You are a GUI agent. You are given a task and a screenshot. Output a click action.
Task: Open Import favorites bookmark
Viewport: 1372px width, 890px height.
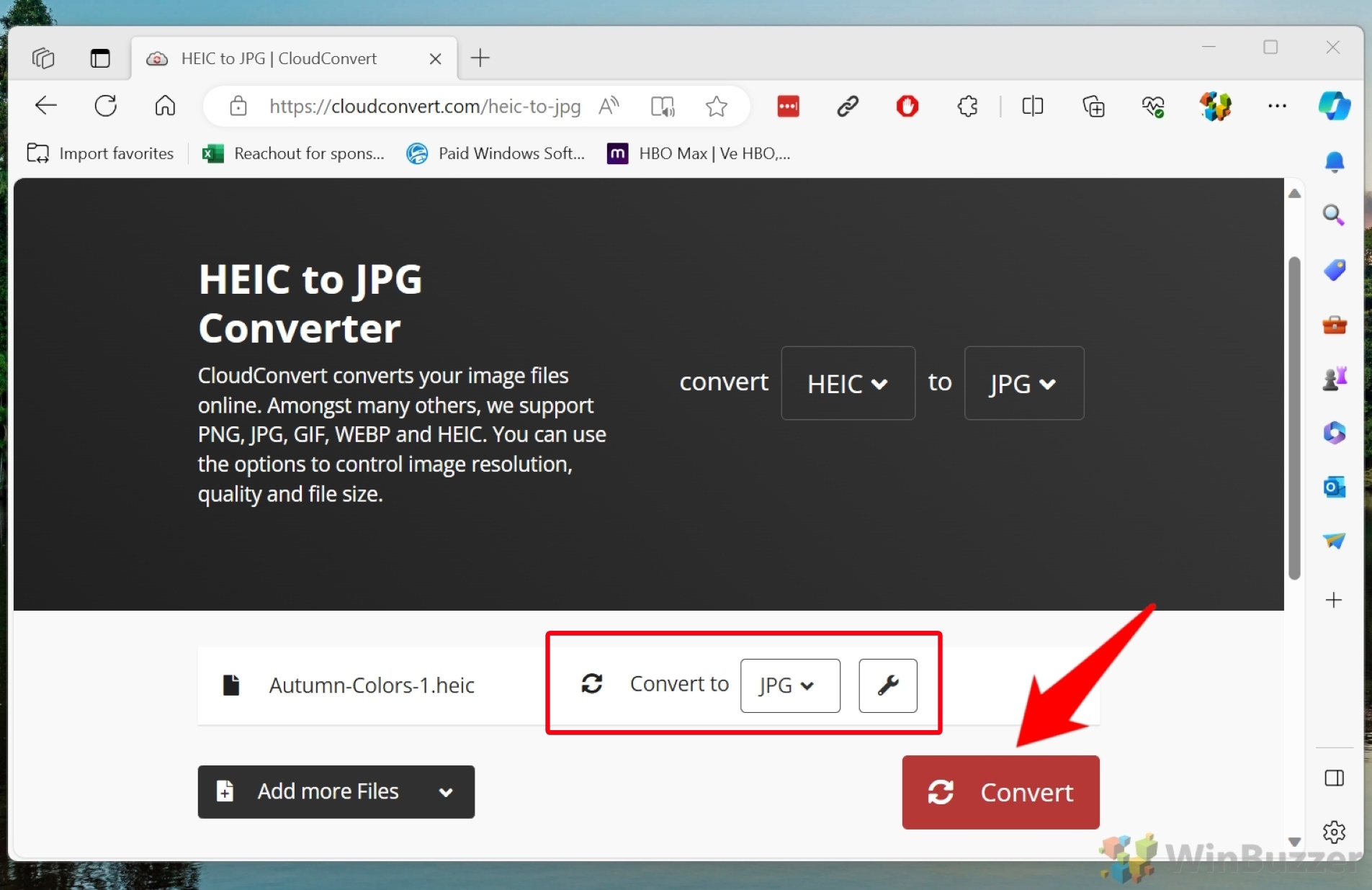pyautogui.click(x=101, y=153)
